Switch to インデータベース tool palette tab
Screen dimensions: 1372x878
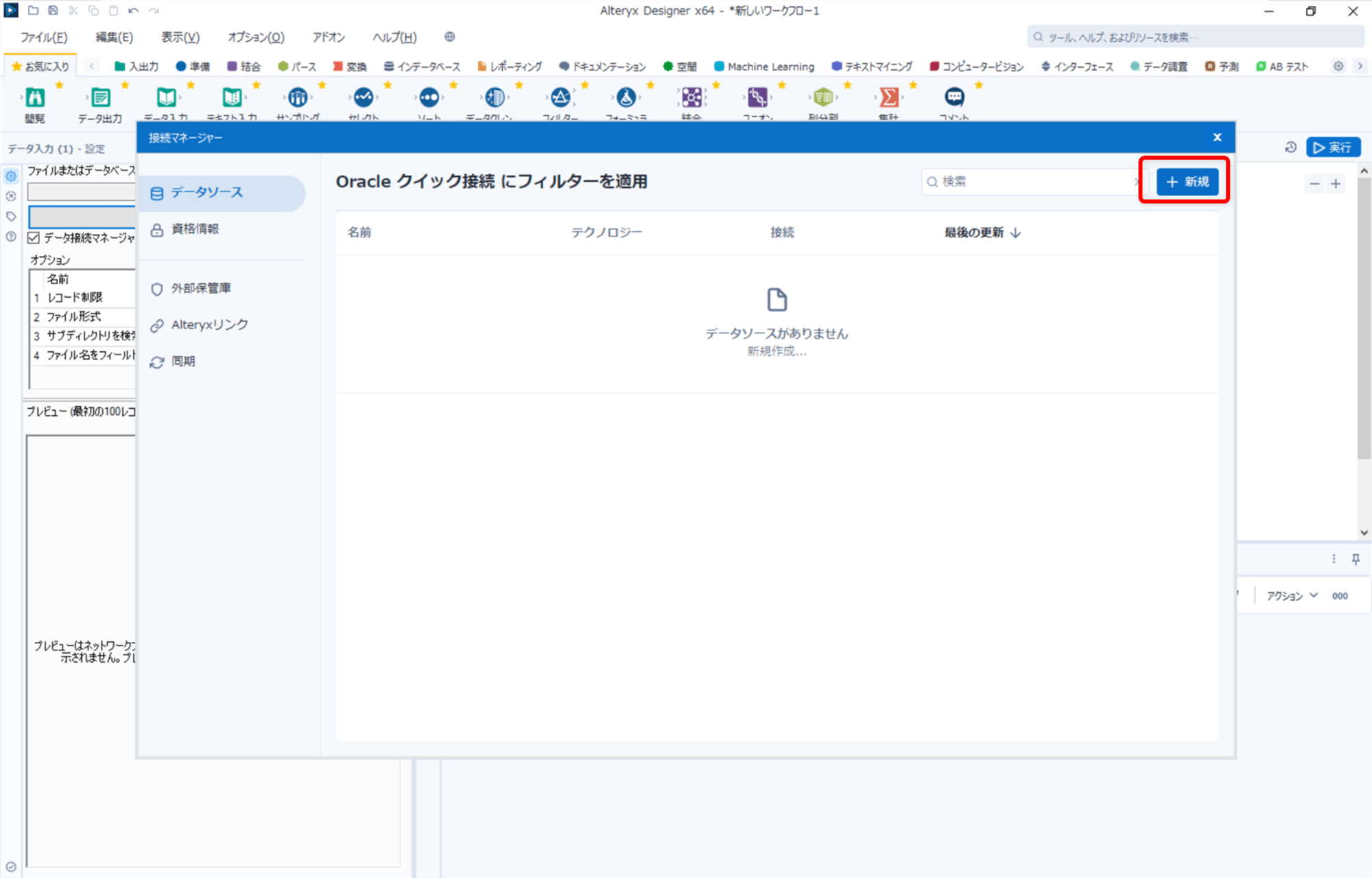(x=422, y=67)
